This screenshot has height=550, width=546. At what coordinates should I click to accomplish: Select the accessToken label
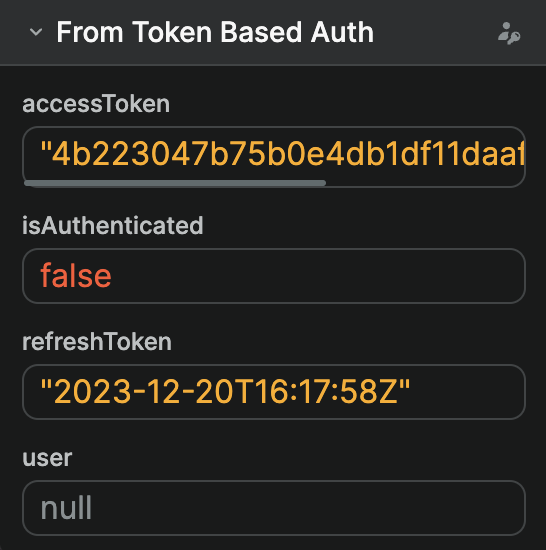click(96, 104)
